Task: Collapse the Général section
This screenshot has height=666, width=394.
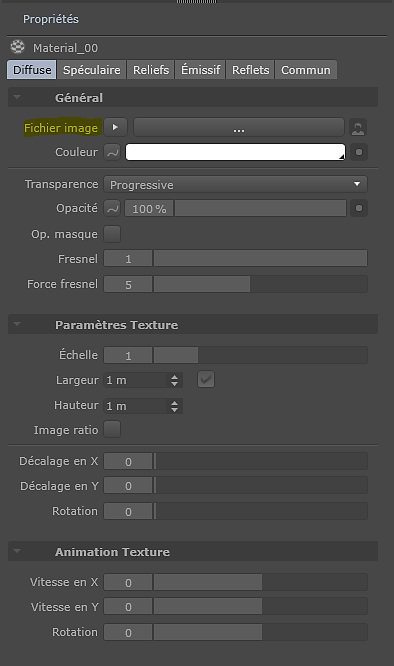Action: point(17,97)
